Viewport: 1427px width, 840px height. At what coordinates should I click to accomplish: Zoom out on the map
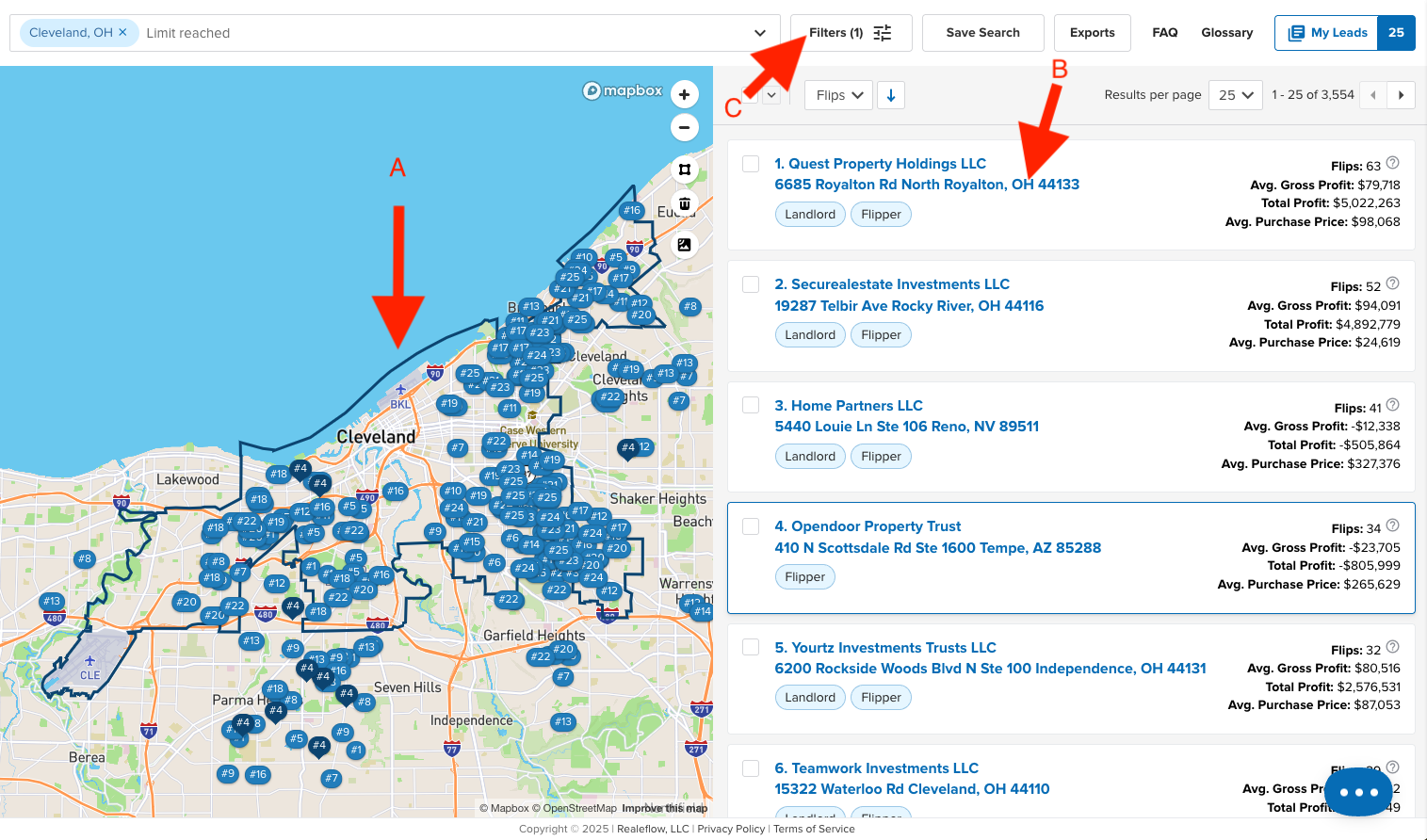685,127
